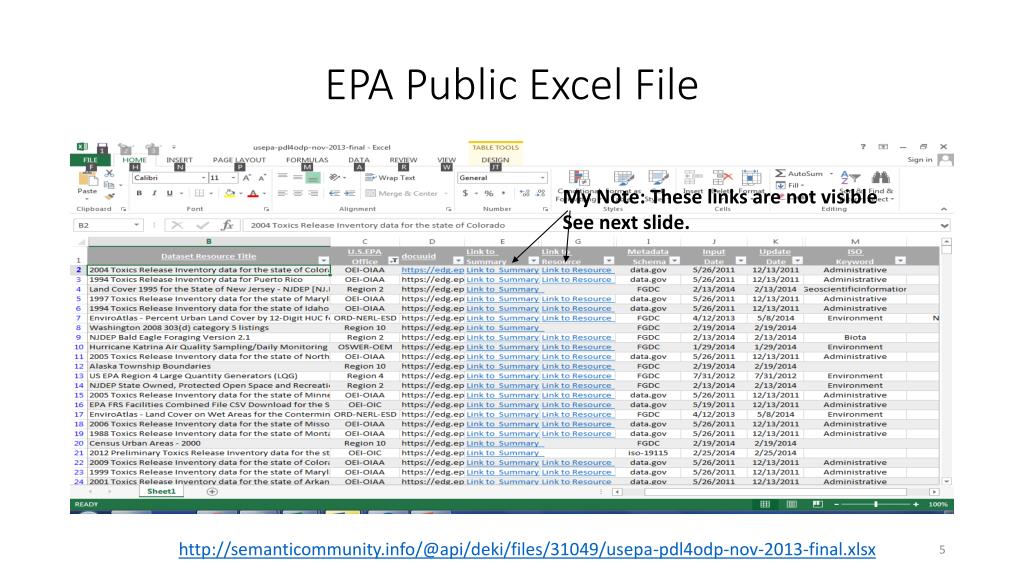Toggle Center horizontal alignment

click(298, 193)
